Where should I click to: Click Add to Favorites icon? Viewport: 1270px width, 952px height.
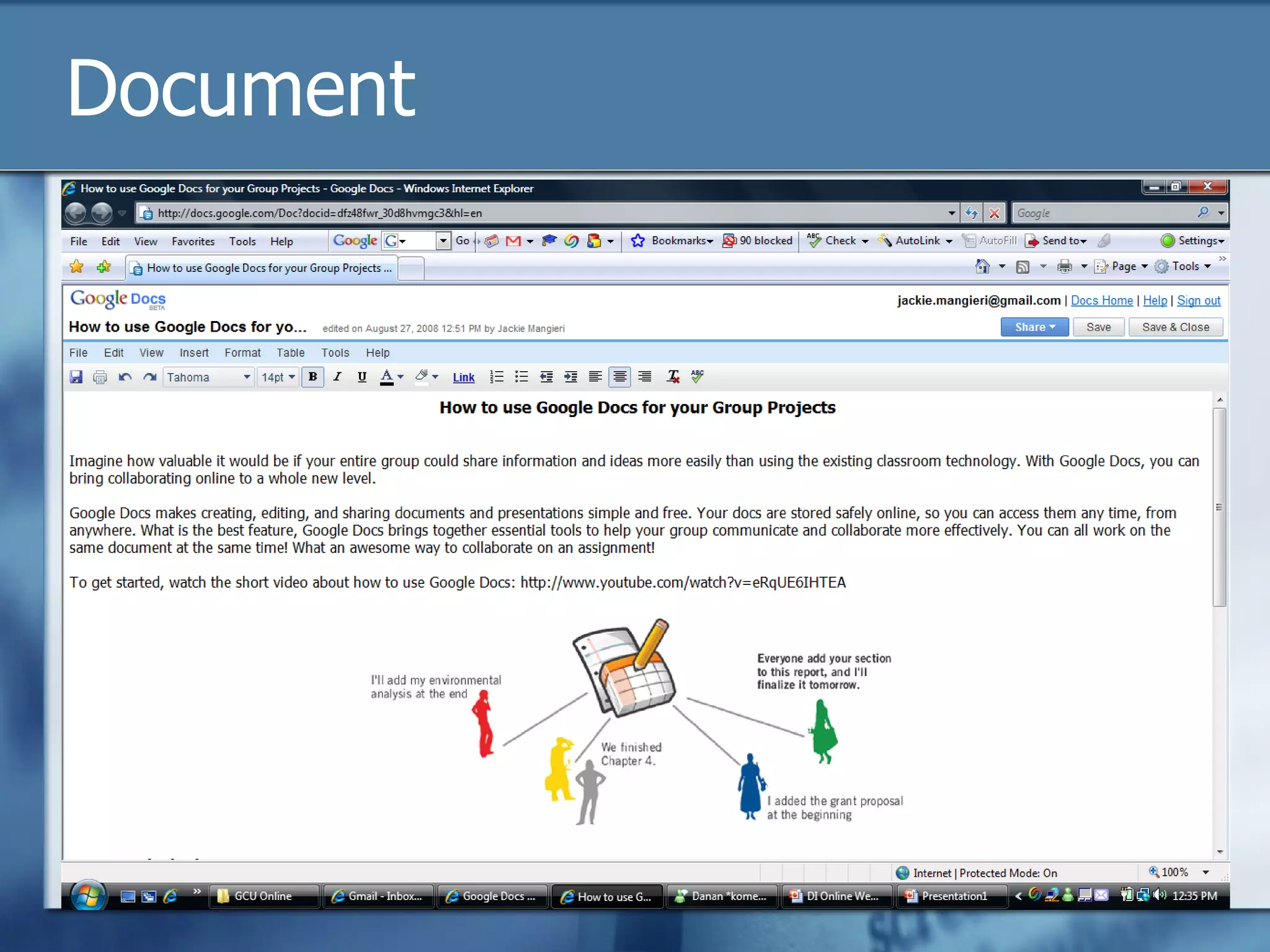[103, 267]
